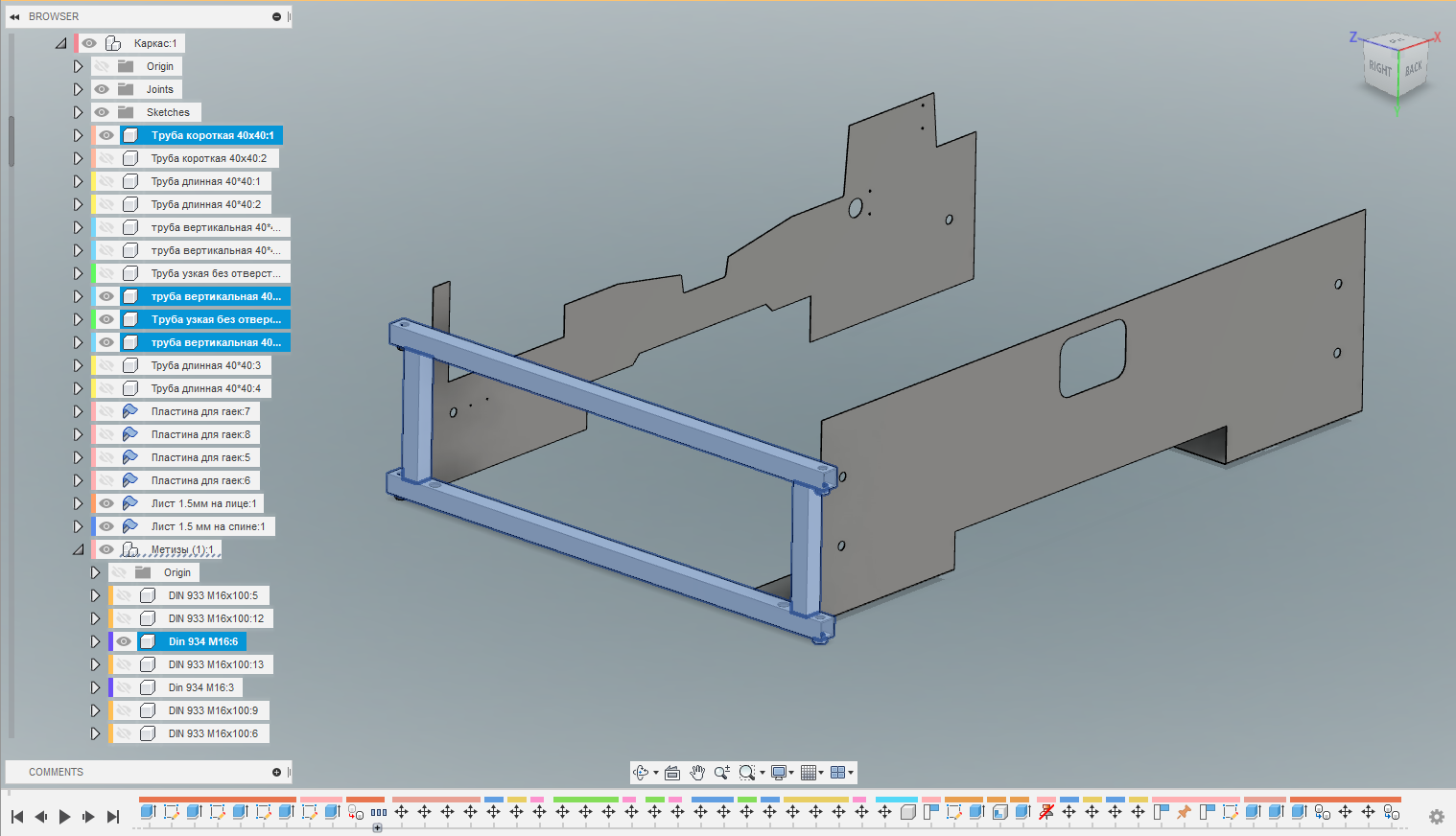Step forward one timeline feature
The image size is (1456, 836).
coord(88,817)
